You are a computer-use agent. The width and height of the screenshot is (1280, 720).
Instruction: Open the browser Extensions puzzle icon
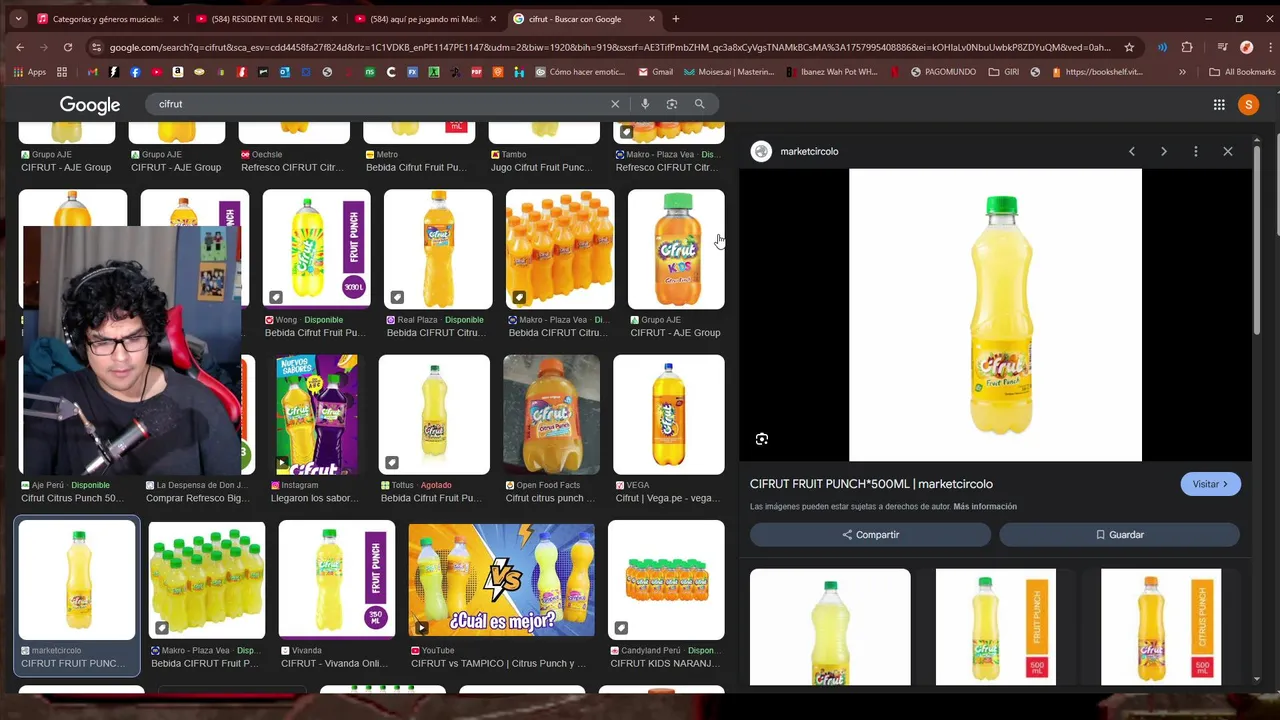coord(1187,47)
